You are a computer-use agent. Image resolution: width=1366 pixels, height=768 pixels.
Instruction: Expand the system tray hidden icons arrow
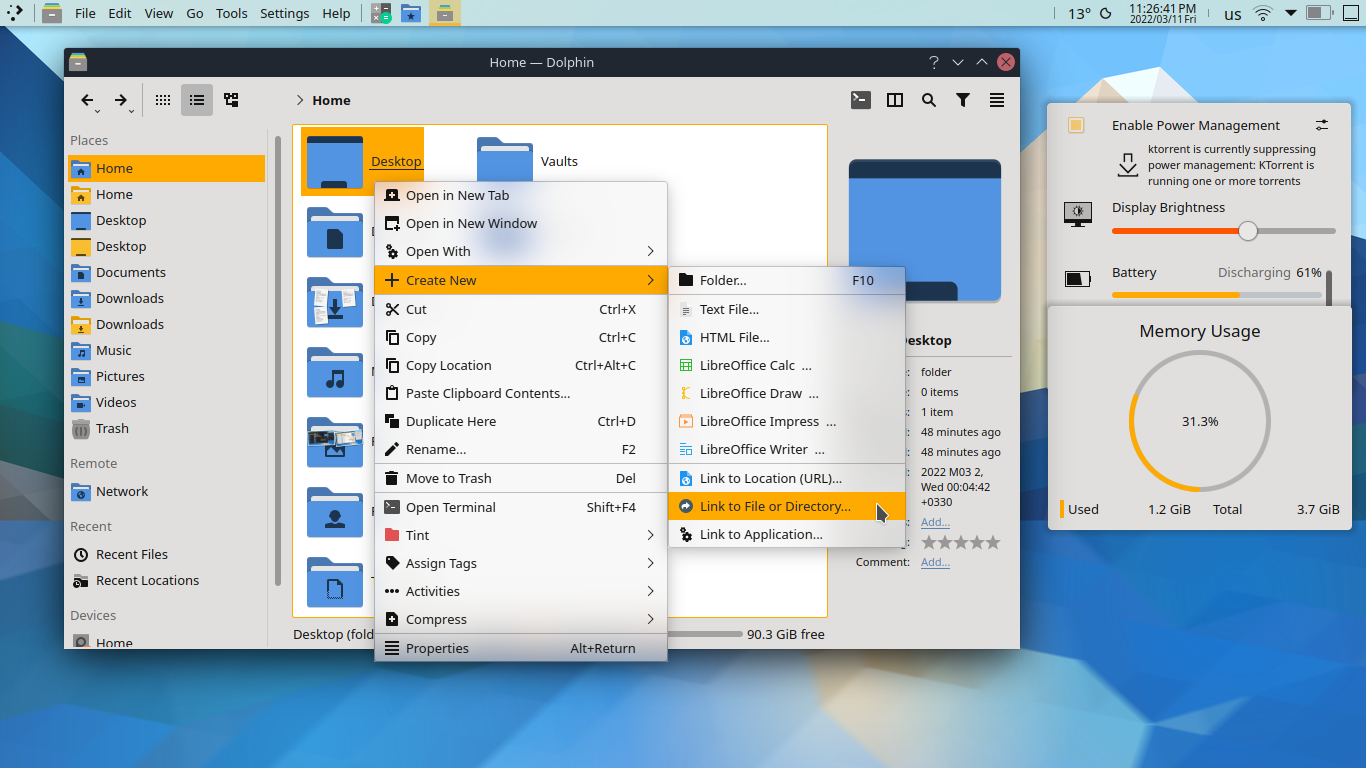point(1291,13)
